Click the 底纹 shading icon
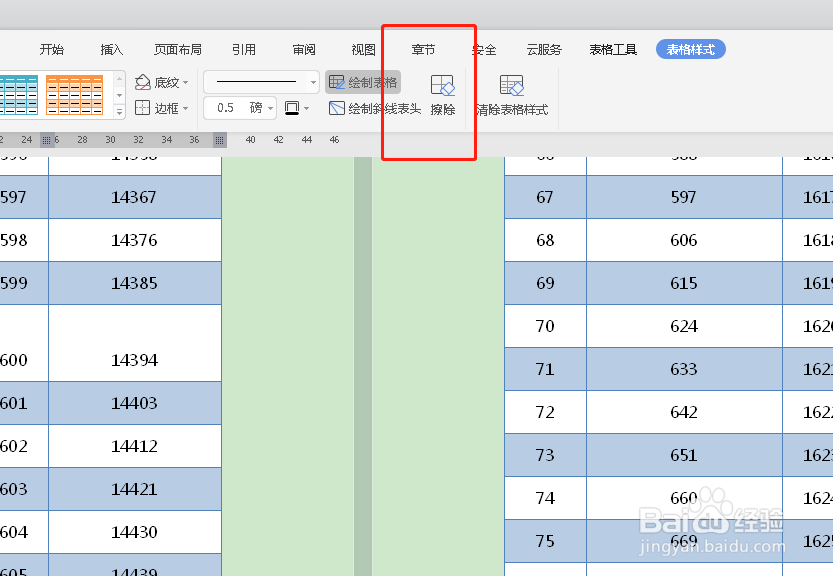833x576 pixels. (142, 82)
